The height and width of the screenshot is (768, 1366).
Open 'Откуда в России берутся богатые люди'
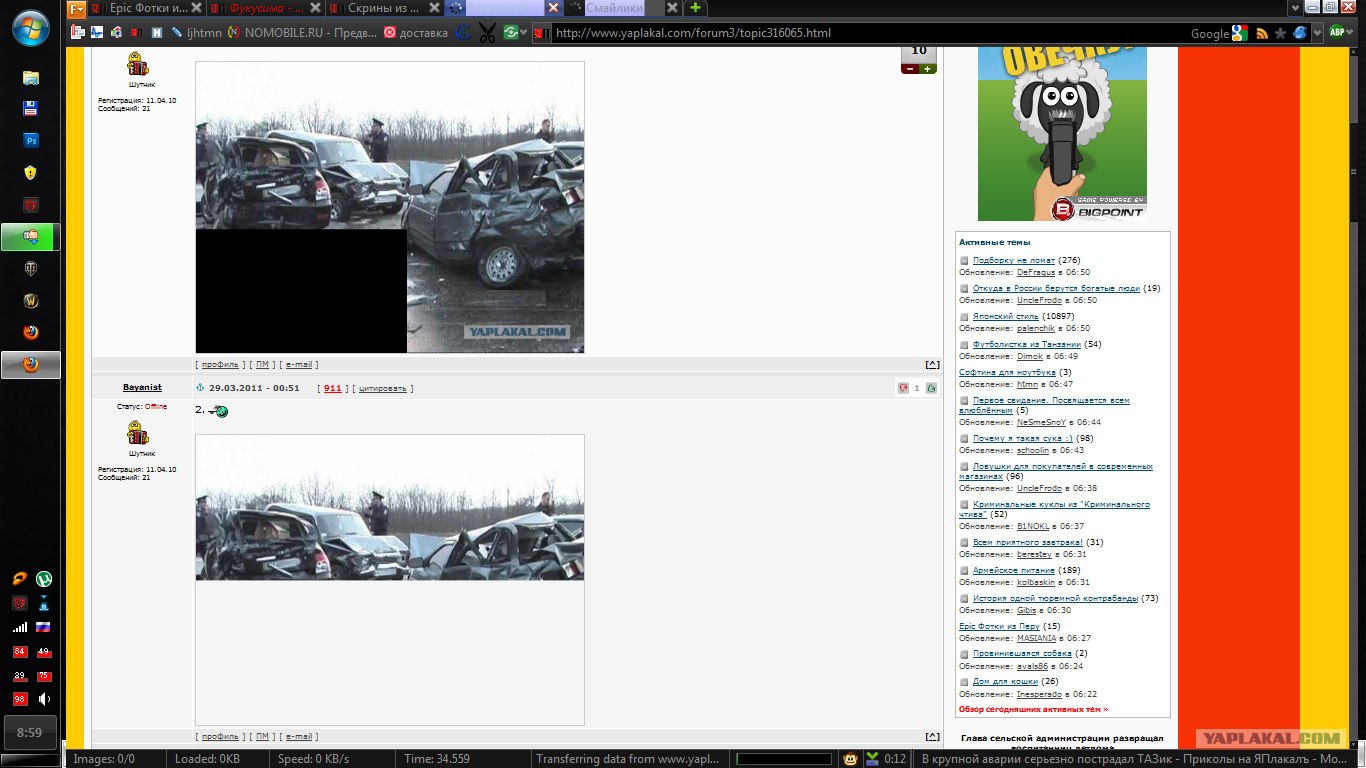pos(1056,288)
